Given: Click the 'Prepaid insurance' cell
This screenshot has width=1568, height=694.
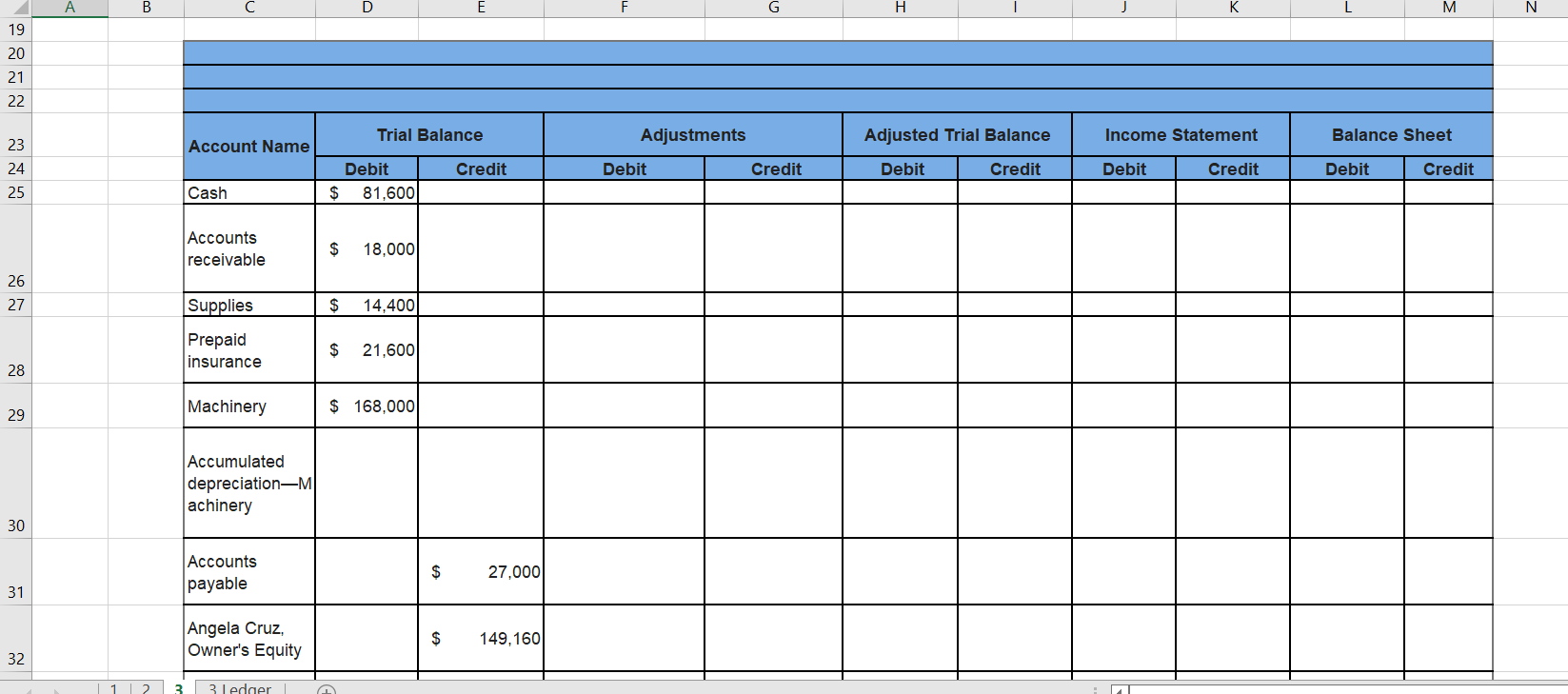Looking at the screenshot, I should coord(249,349).
